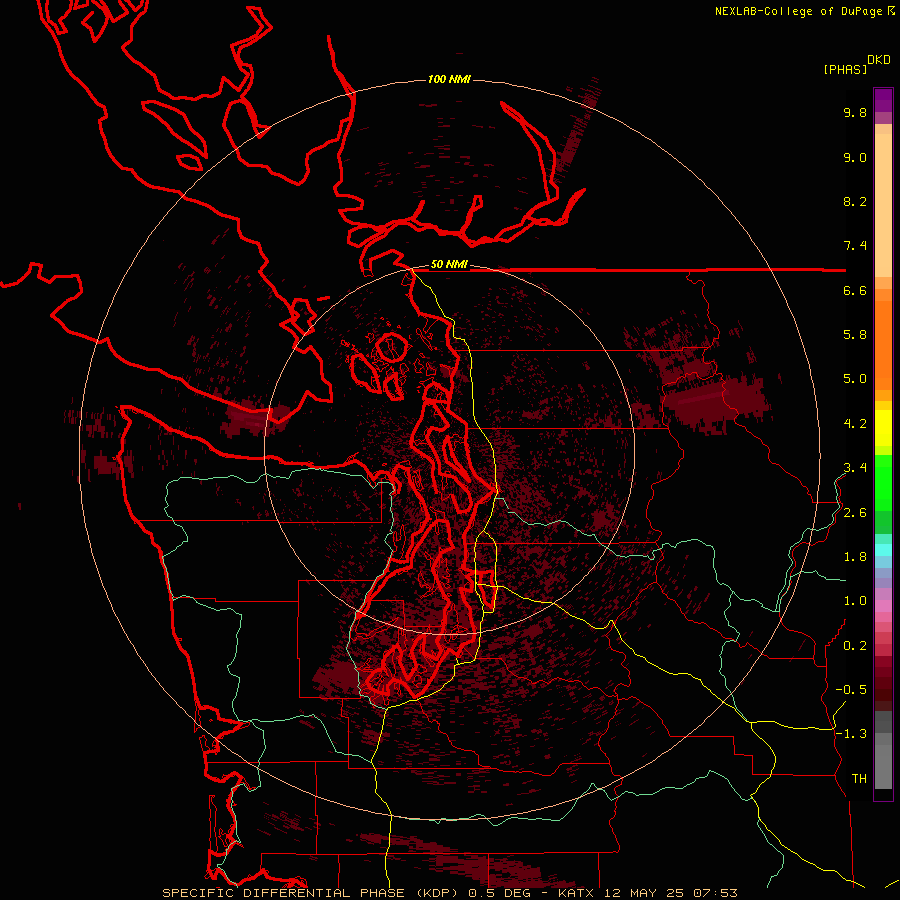The height and width of the screenshot is (900, 900).
Task: Select the orange color bar segment
Action: click(883, 344)
